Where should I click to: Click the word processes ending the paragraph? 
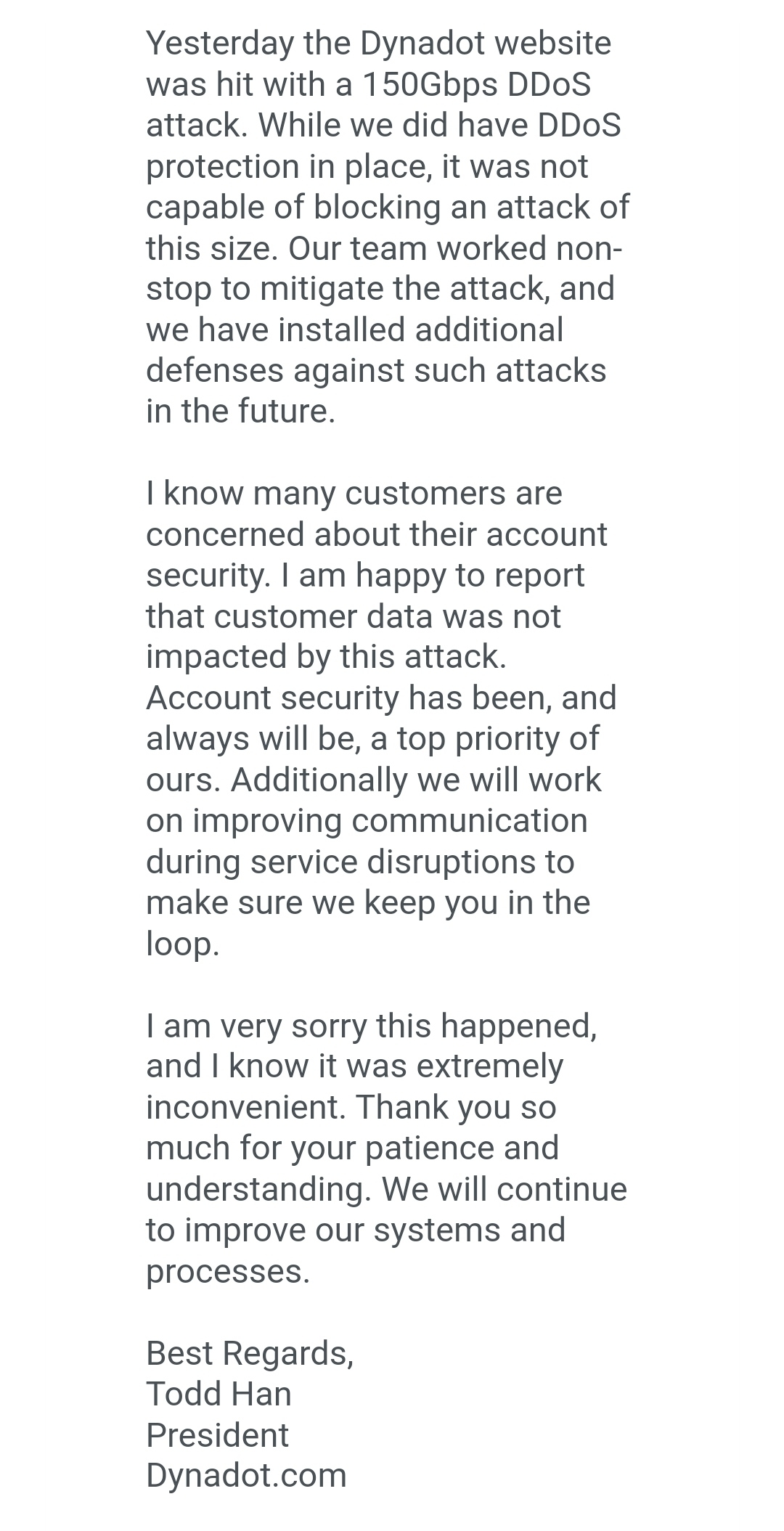click(x=227, y=1273)
